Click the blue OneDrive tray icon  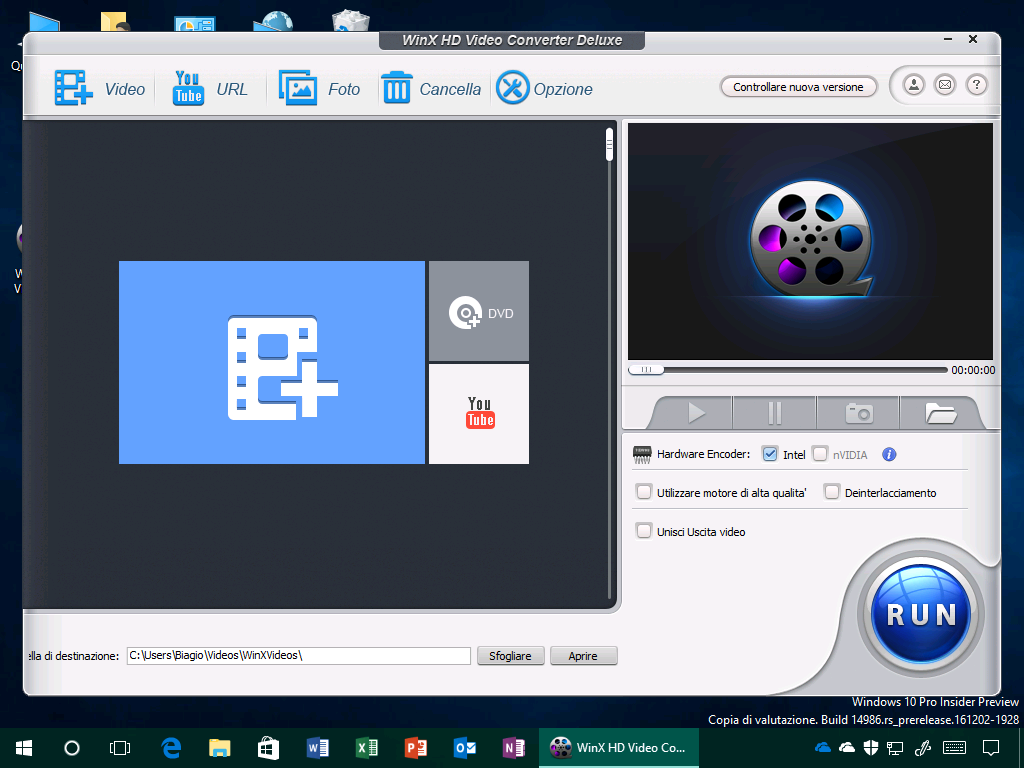[823, 747]
